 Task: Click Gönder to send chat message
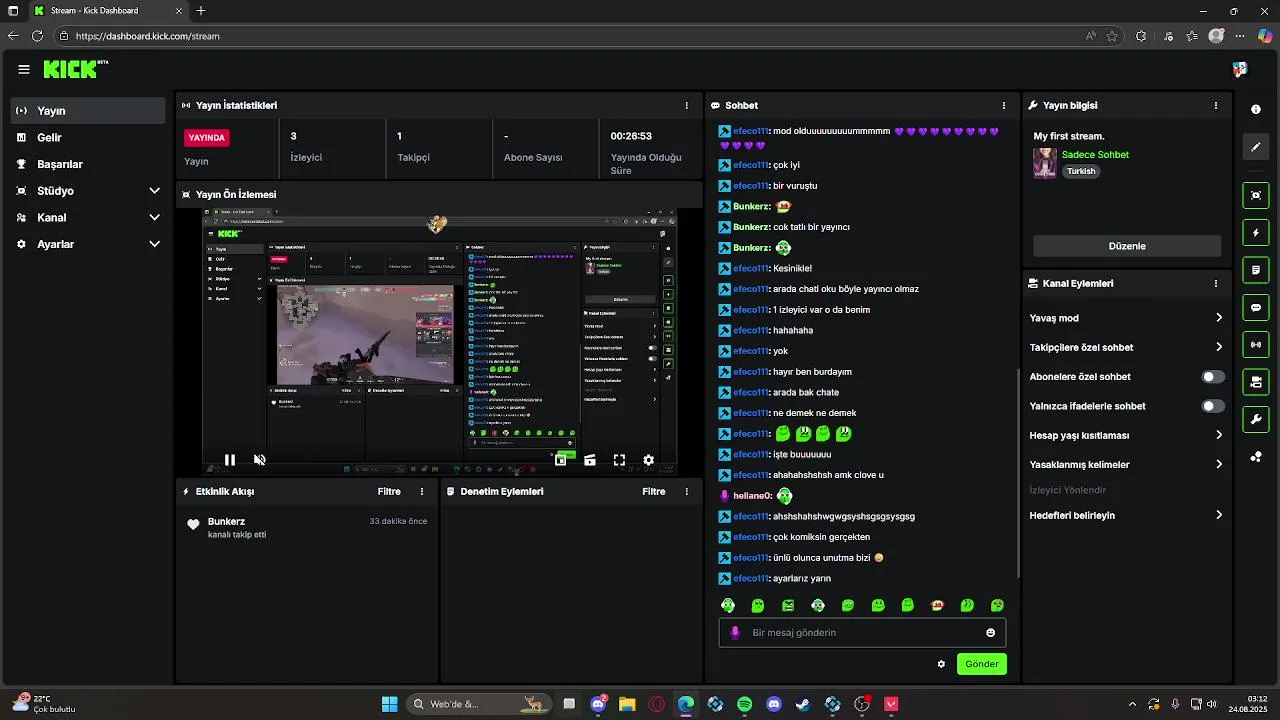click(981, 664)
